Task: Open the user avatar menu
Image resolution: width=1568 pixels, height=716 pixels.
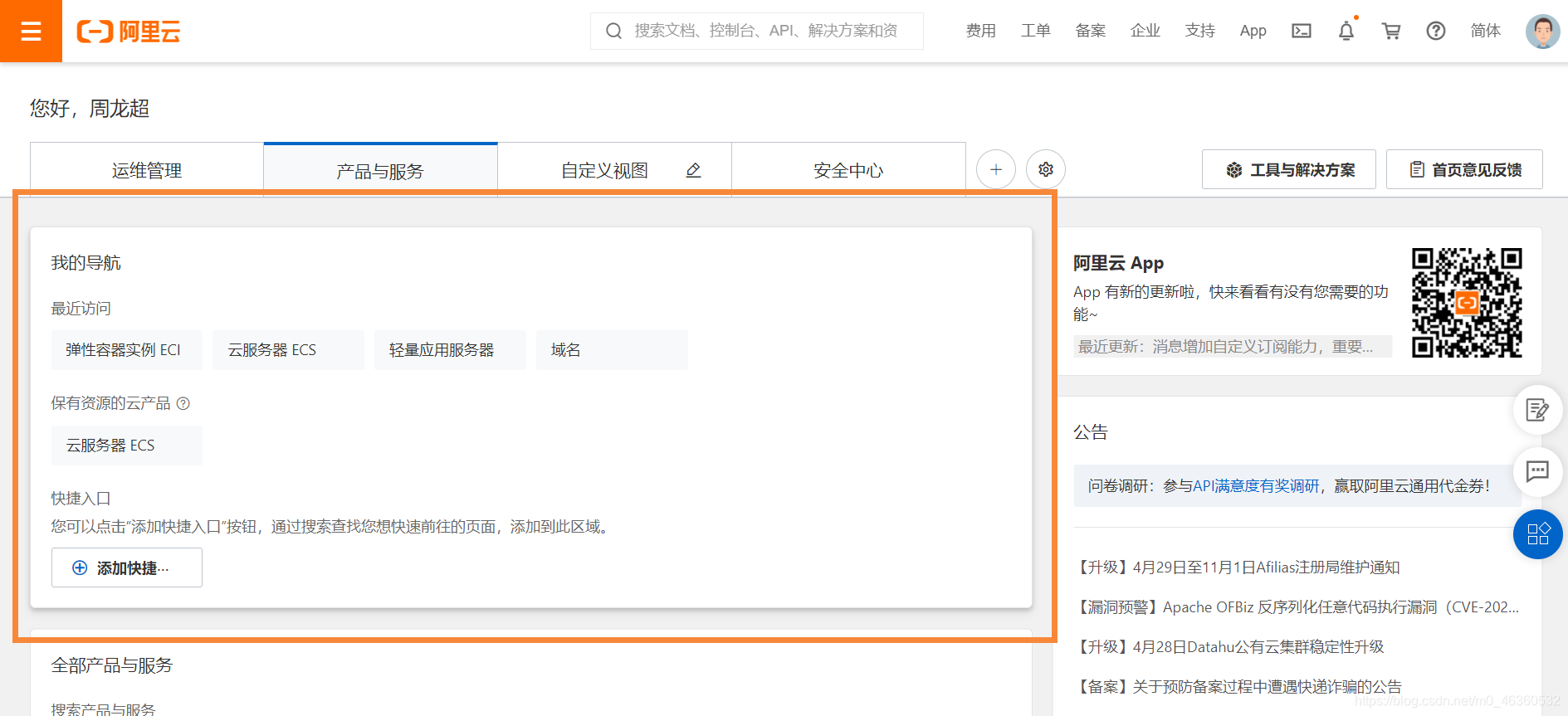Action: (1542, 31)
